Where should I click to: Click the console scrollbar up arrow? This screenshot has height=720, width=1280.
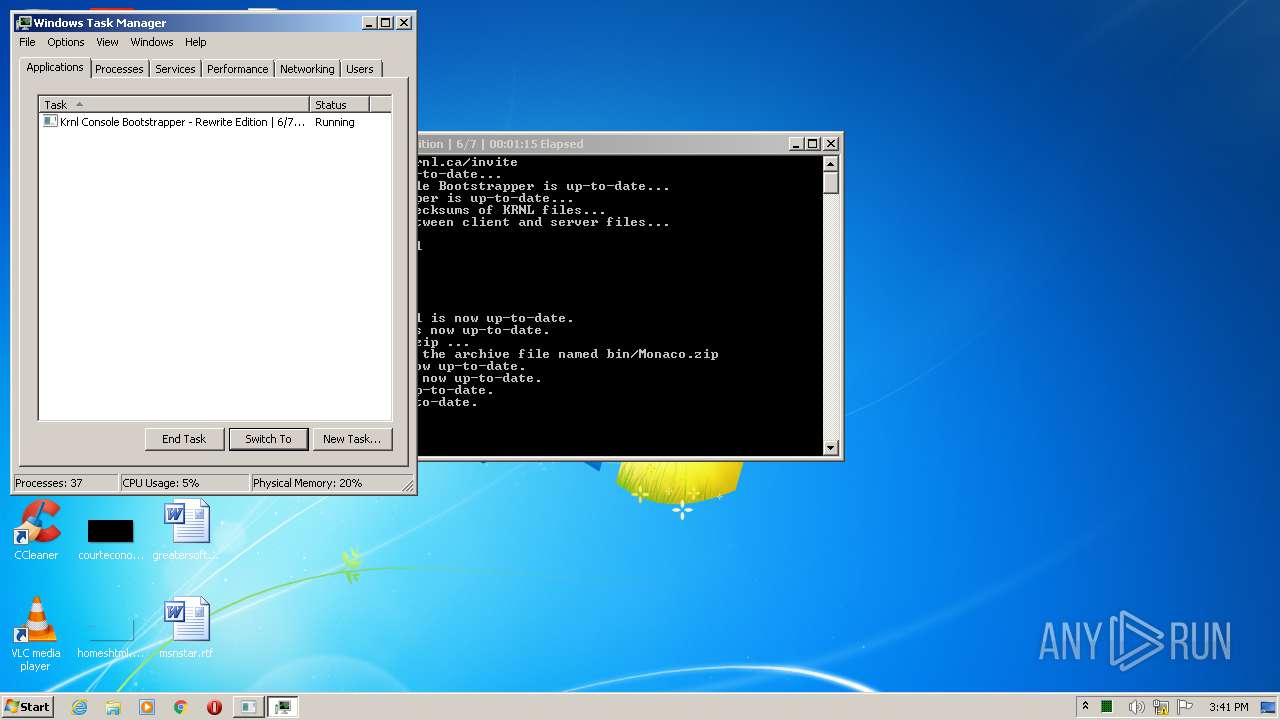[x=830, y=163]
